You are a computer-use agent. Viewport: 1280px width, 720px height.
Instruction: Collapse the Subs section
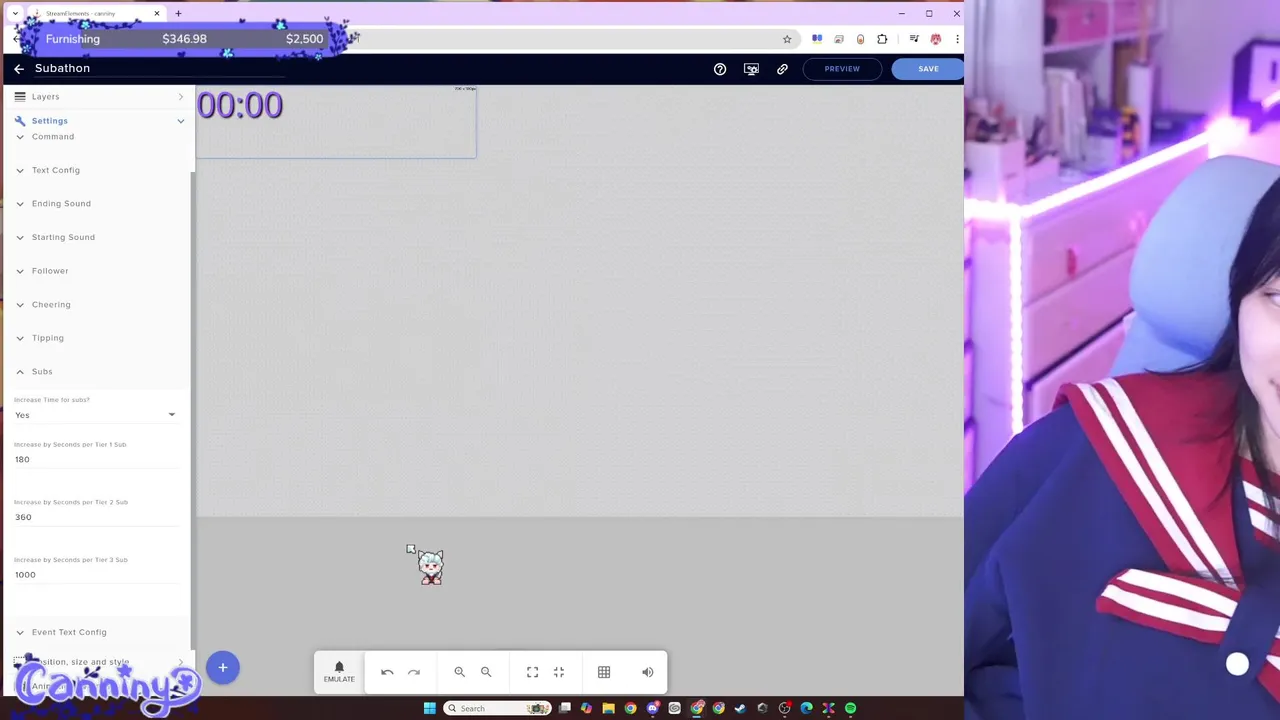tap(41, 371)
